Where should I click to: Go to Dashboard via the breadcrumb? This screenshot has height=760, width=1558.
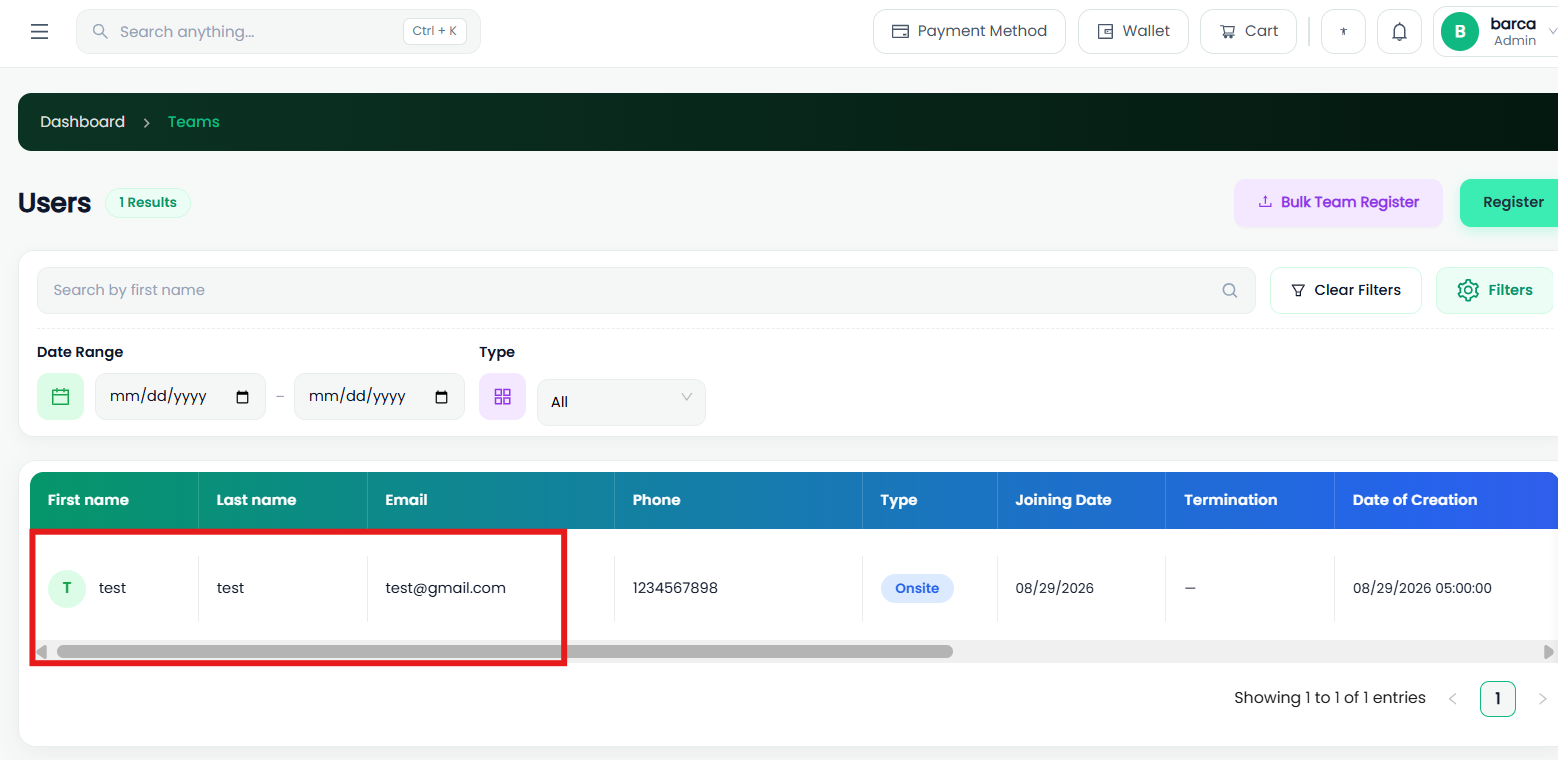82,122
